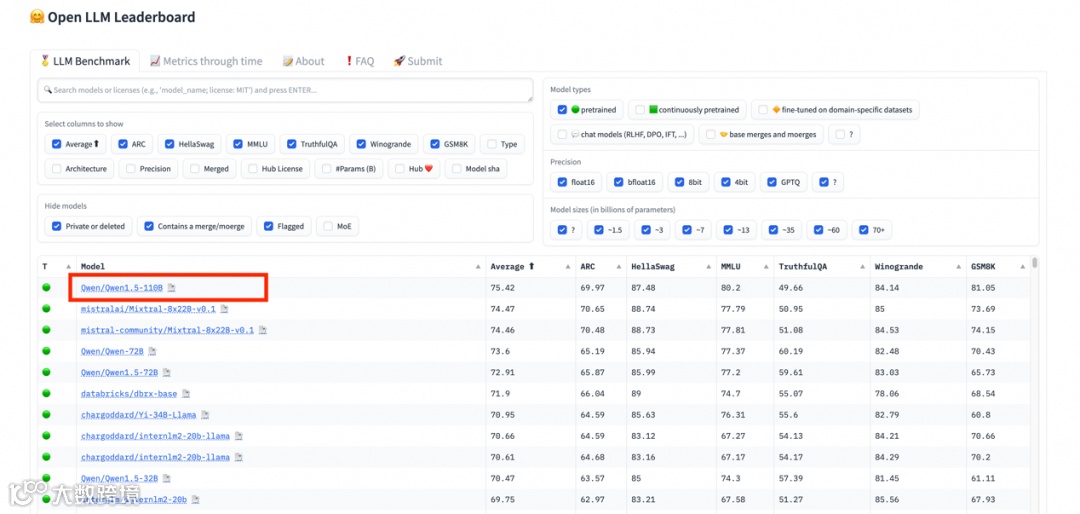Image resolution: width=1080 pixels, height=514 pixels.
Task: Toggle the Flagged hide models checkbox
Action: pyautogui.click(x=269, y=226)
